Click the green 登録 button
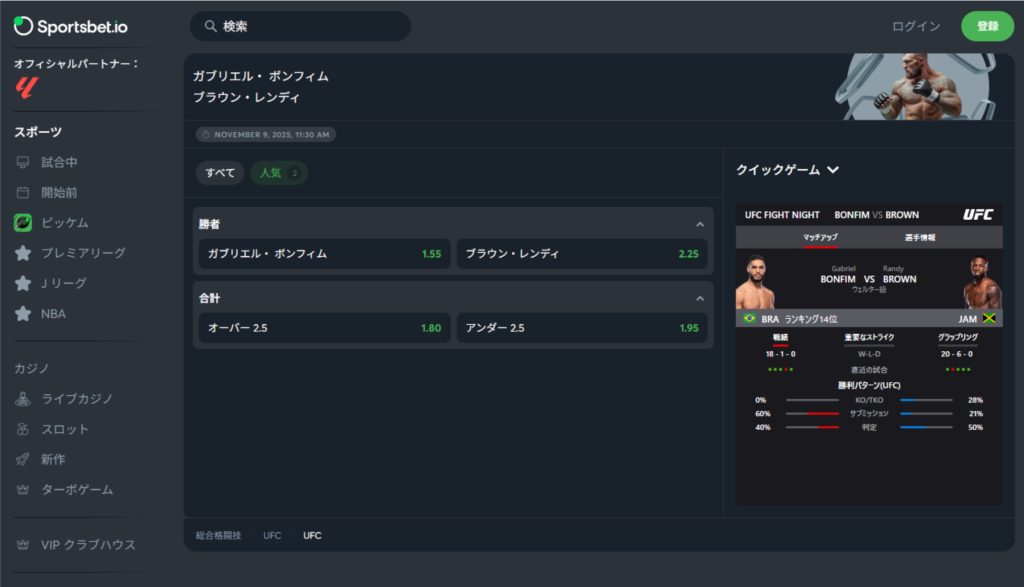1024x587 pixels. click(x=987, y=26)
